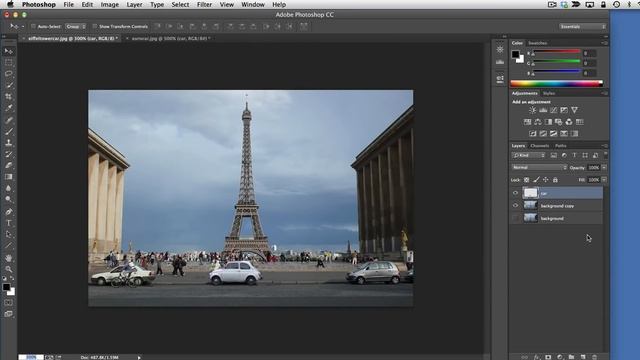640x360 pixels.
Task: Open the Normal blend mode dropdown
Action: [x=539, y=167]
